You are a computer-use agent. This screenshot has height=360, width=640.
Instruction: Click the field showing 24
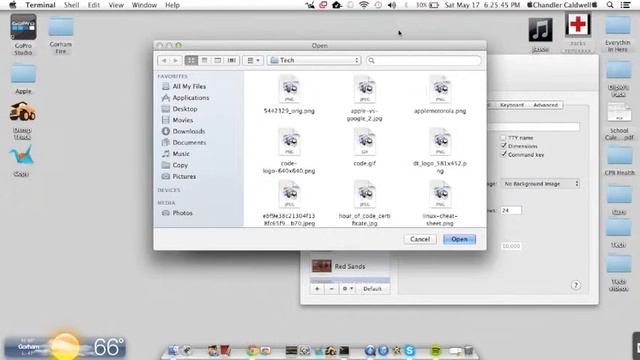(x=511, y=211)
